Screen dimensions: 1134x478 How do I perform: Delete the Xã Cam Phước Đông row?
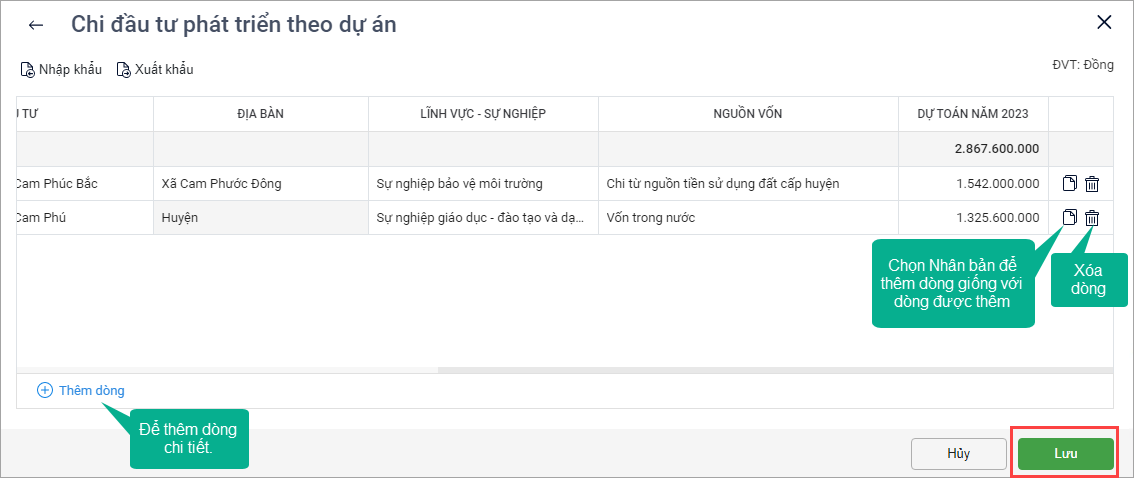pyautogui.click(x=1092, y=184)
